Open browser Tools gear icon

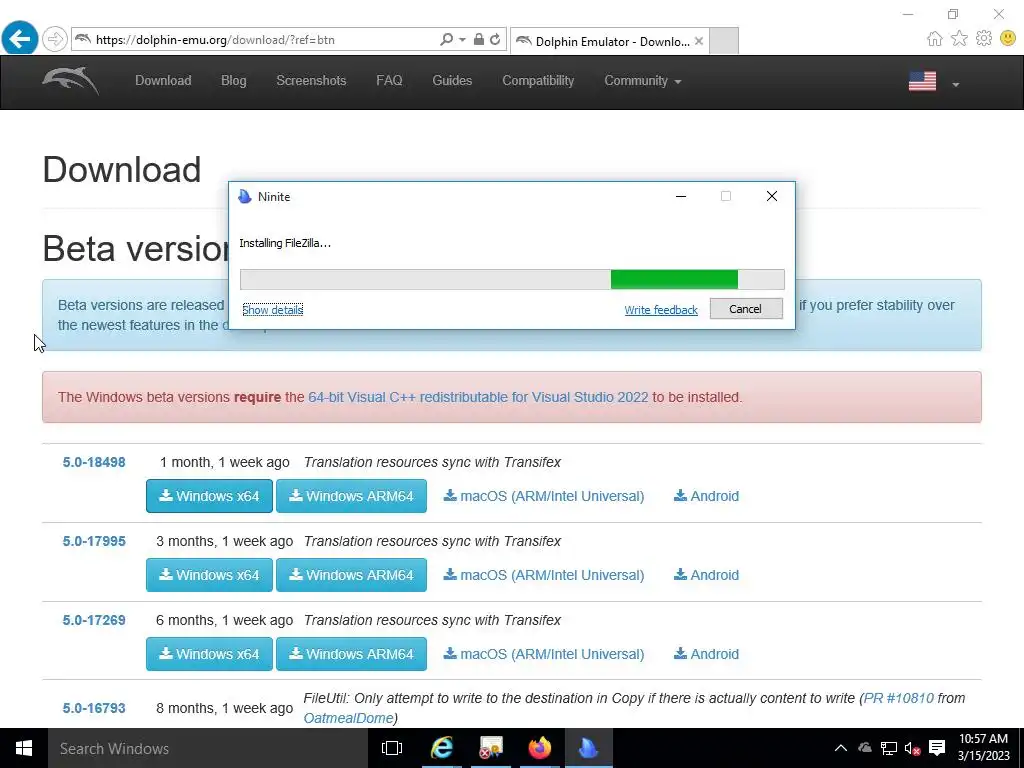pos(984,39)
